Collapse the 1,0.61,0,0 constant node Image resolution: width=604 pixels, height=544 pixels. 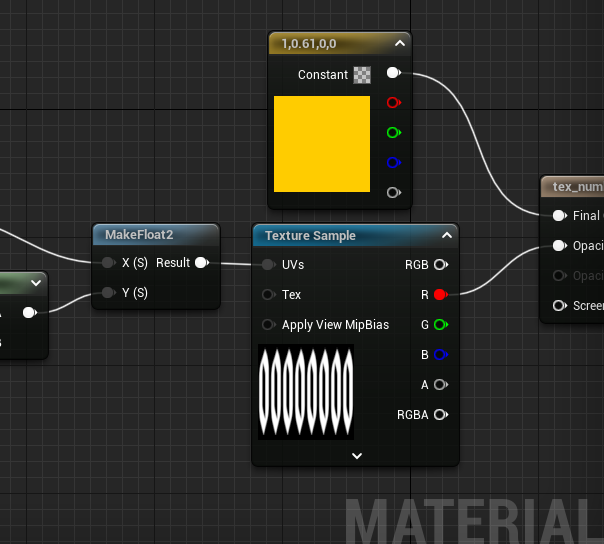click(x=400, y=43)
